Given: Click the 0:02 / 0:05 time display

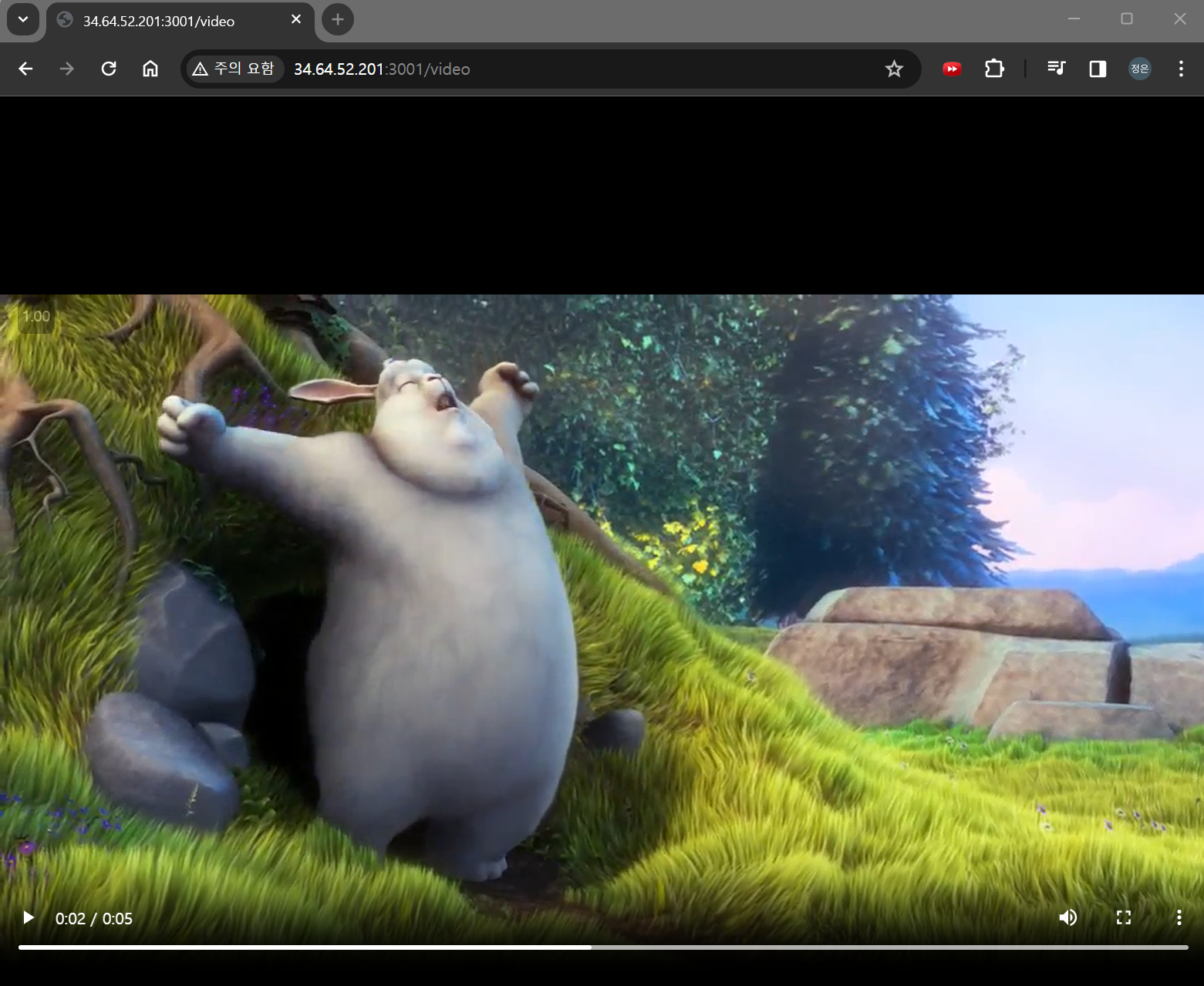Looking at the screenshot, I should 94,918.
